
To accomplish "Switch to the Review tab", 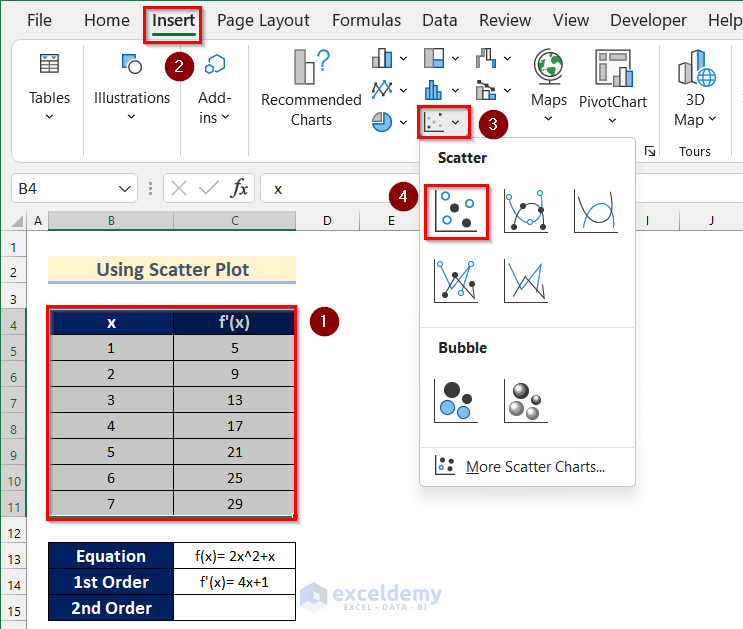I will [x=505, y=20].
